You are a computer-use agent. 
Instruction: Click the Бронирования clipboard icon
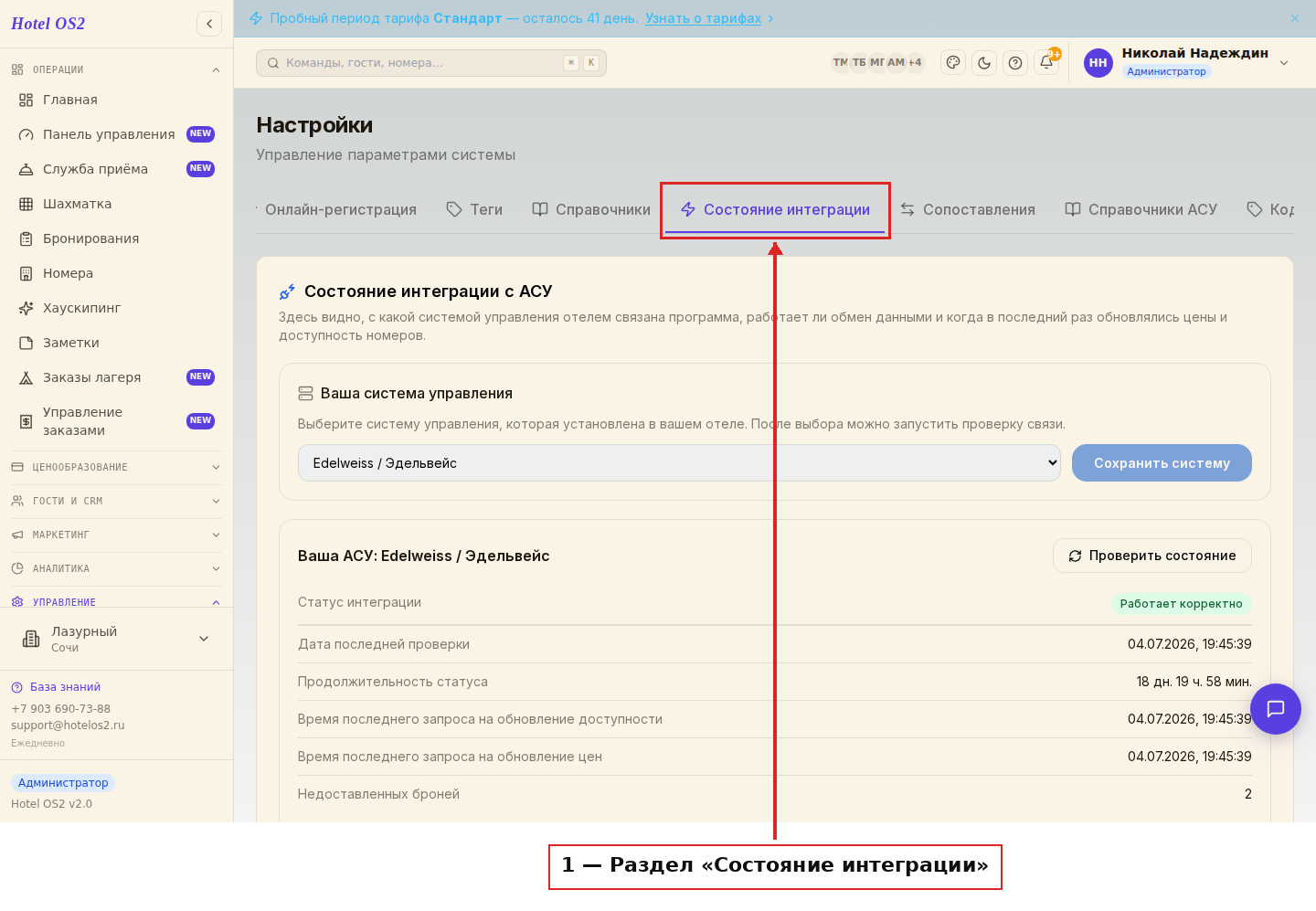pos(27,238)
